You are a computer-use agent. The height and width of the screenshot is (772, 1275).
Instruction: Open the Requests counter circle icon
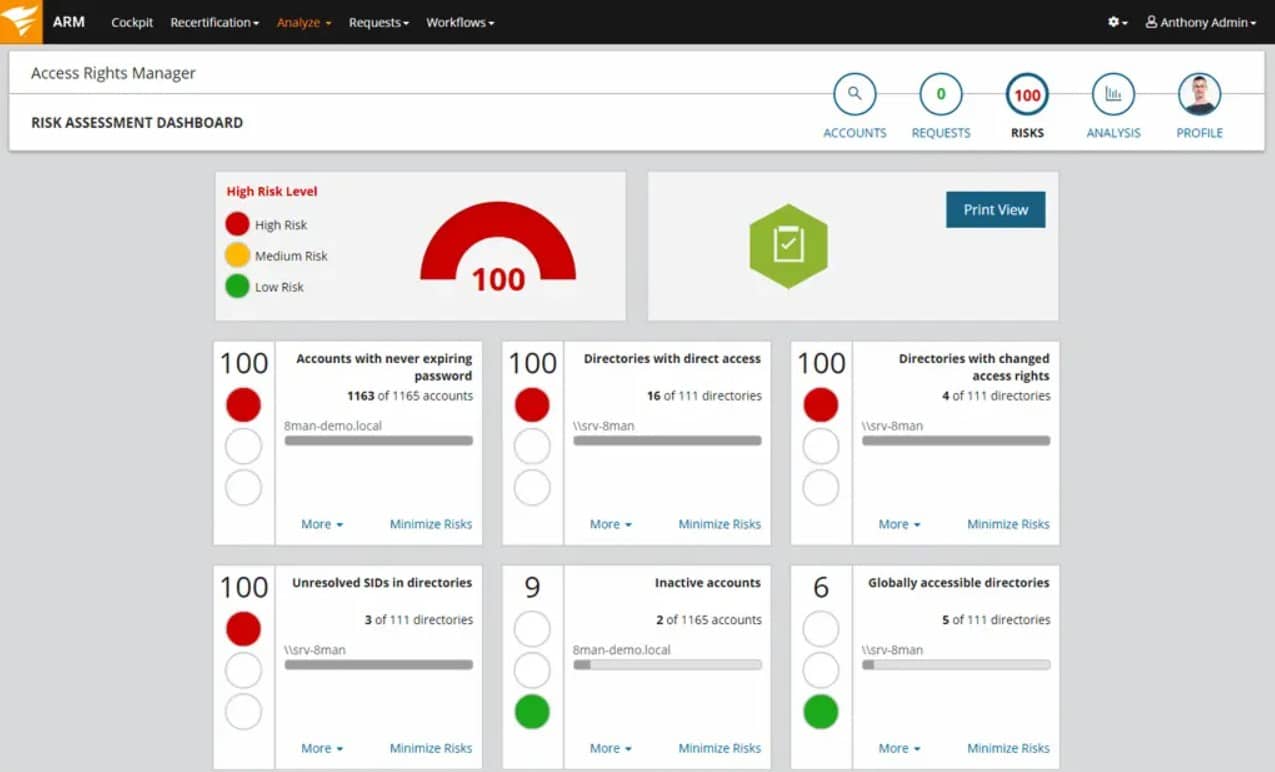[x=940, y=95]
